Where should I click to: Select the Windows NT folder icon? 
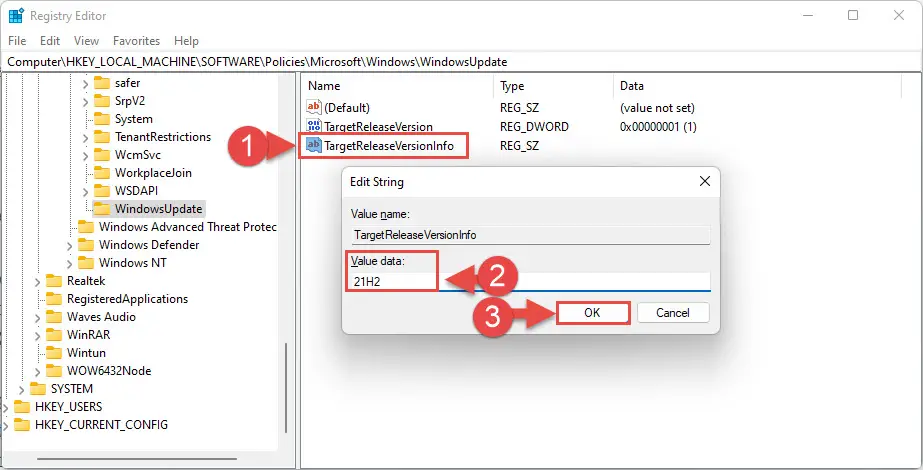tap(86, 262)
